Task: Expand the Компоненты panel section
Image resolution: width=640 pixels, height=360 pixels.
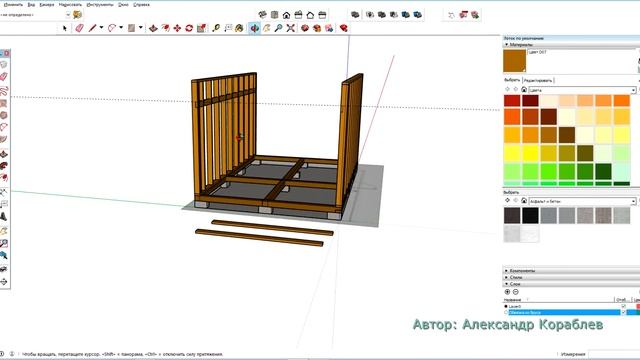Action: pyautogui.click(x=507, y=271)
